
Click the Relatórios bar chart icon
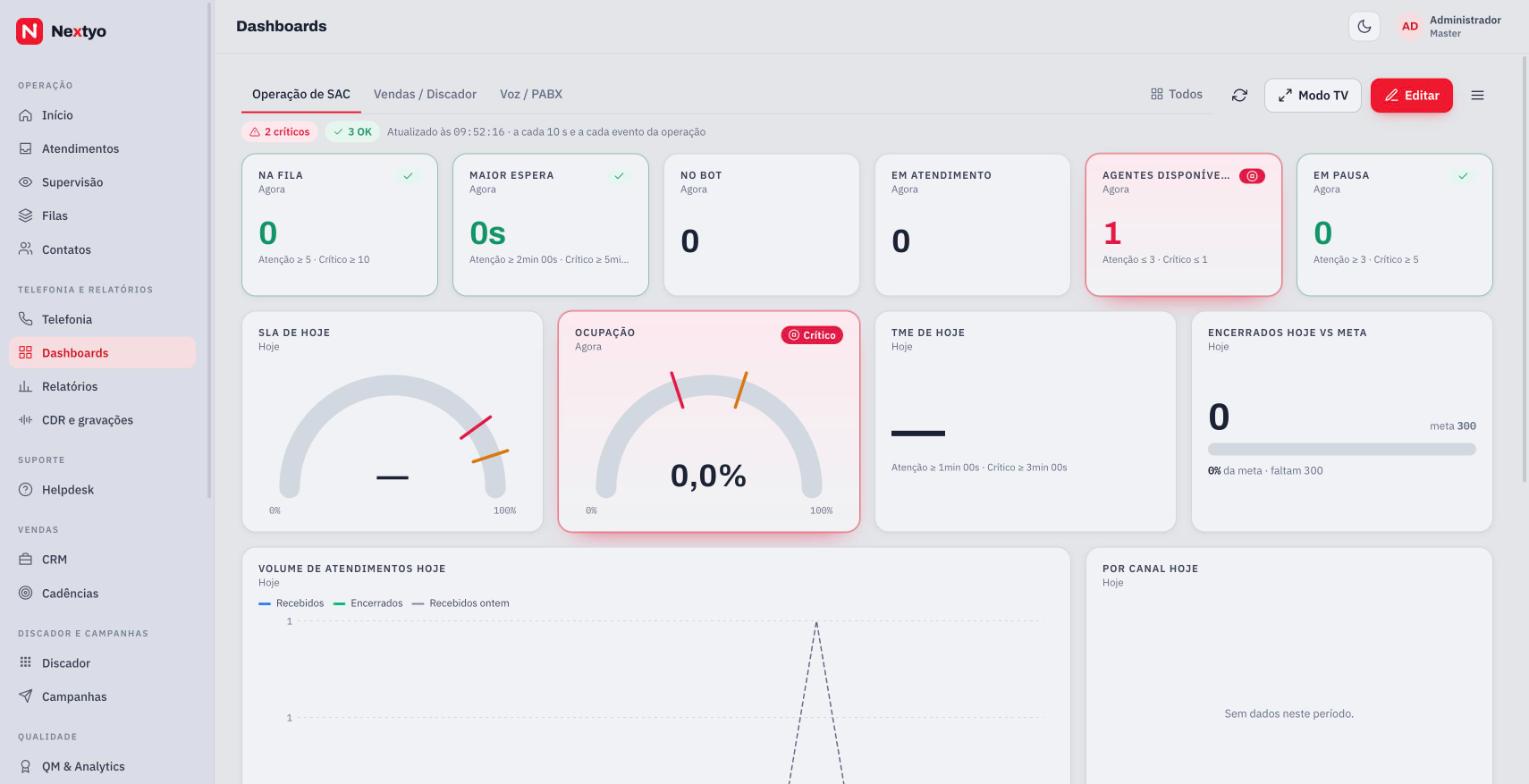[x=25, y=386]
